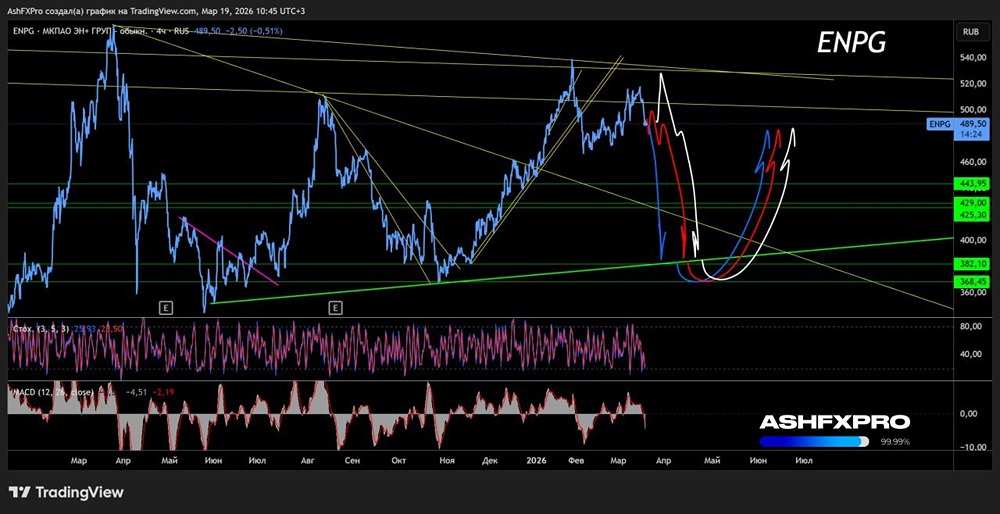
Task: Click the 360,00 price axis label
Action: tap(972, 293)
